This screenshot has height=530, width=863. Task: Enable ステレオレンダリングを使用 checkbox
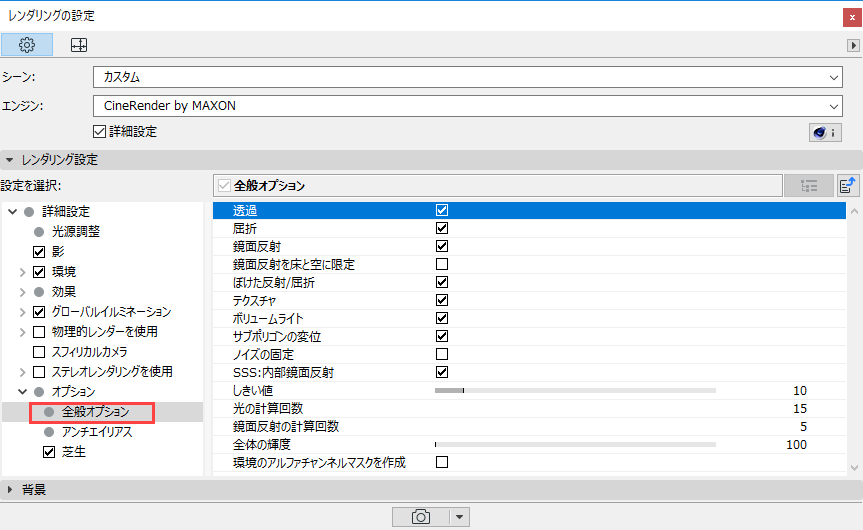[39, 372]
